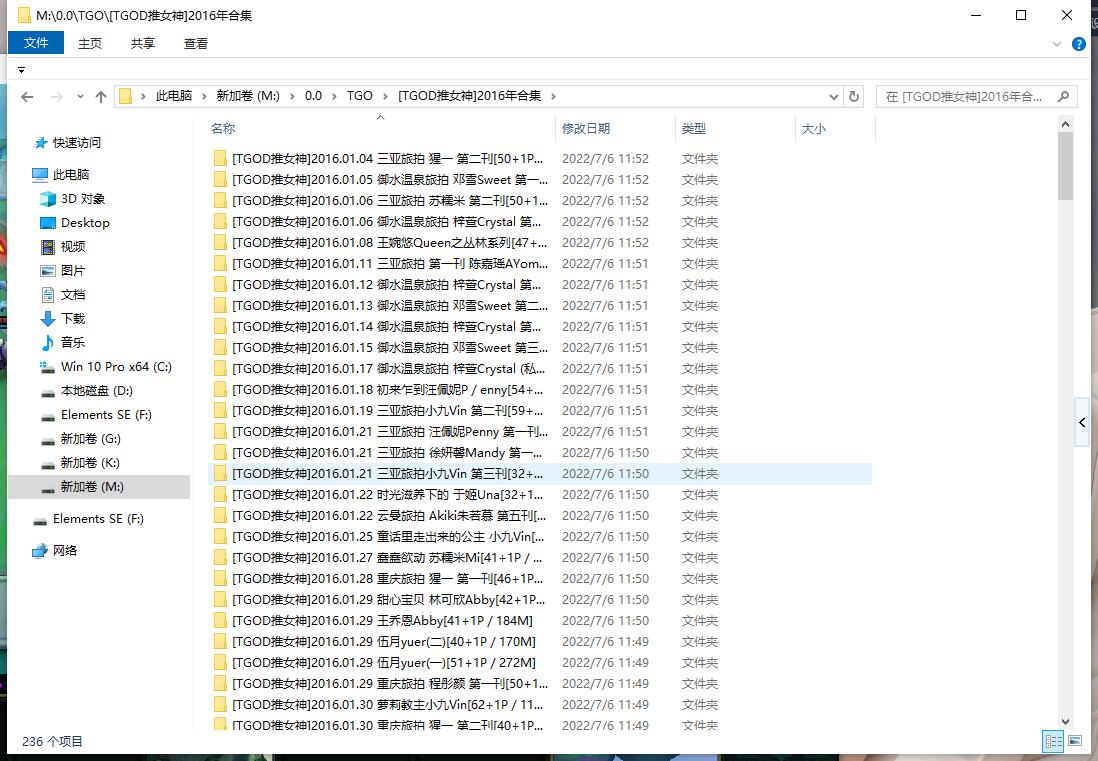The image size is (1098, 761).
Task: Open the 3D 对象 folder icon
Action: click(x=48, y=199)
